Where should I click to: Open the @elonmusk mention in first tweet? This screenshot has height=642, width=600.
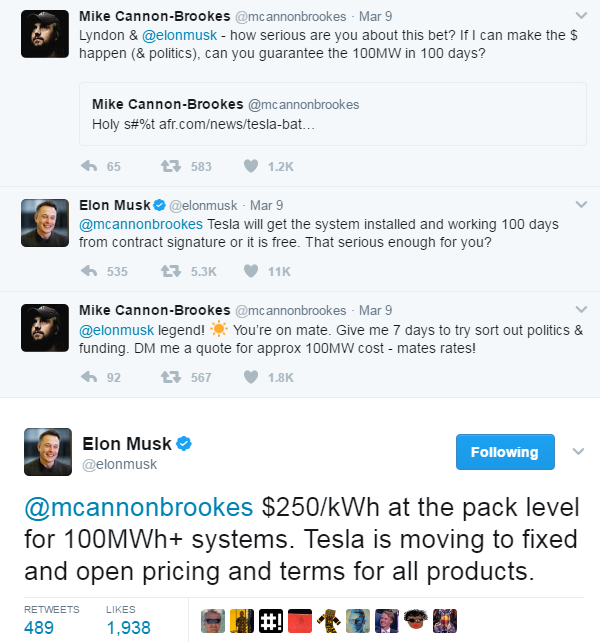(179, 36)
